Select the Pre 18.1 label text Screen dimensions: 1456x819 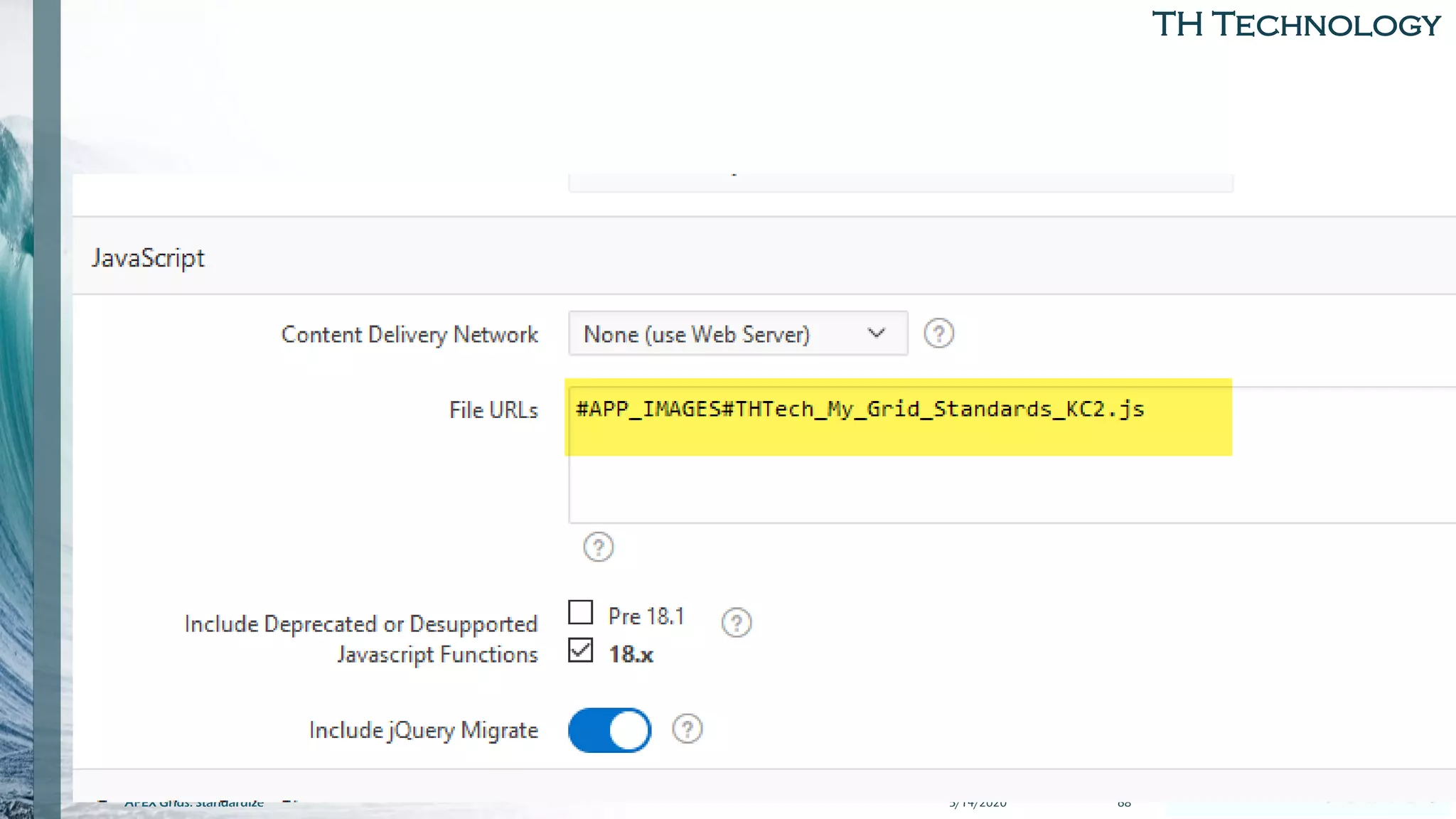point(646,616)
